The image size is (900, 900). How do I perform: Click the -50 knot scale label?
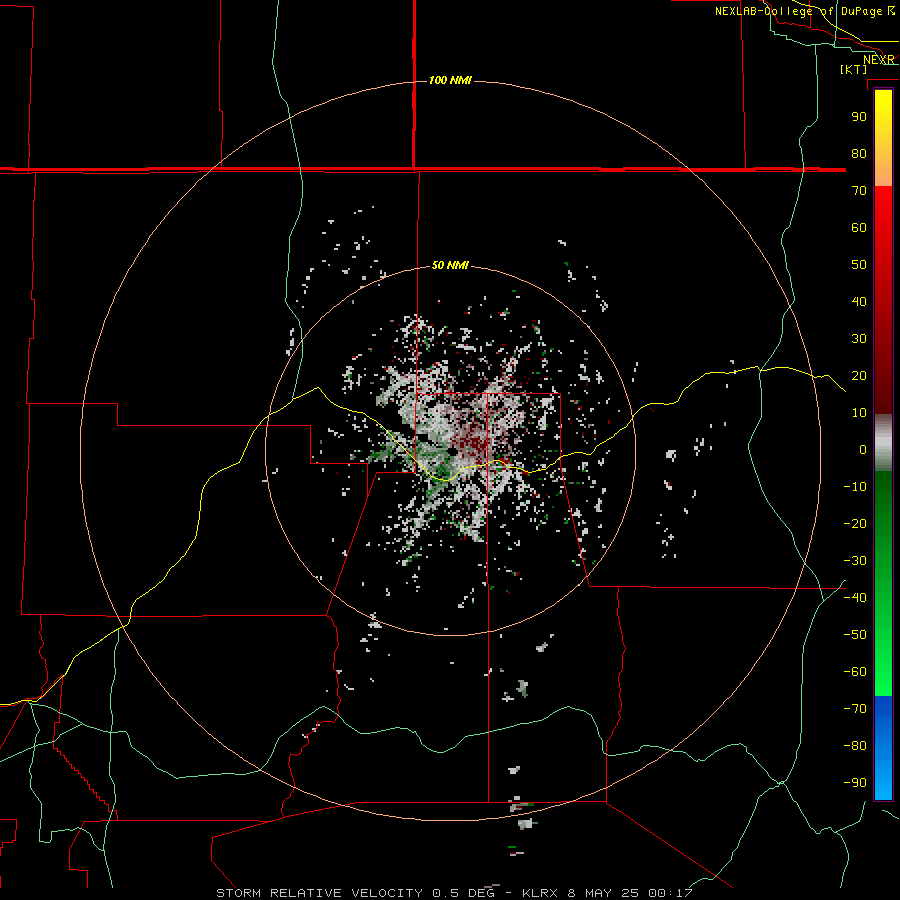[855, 635]
